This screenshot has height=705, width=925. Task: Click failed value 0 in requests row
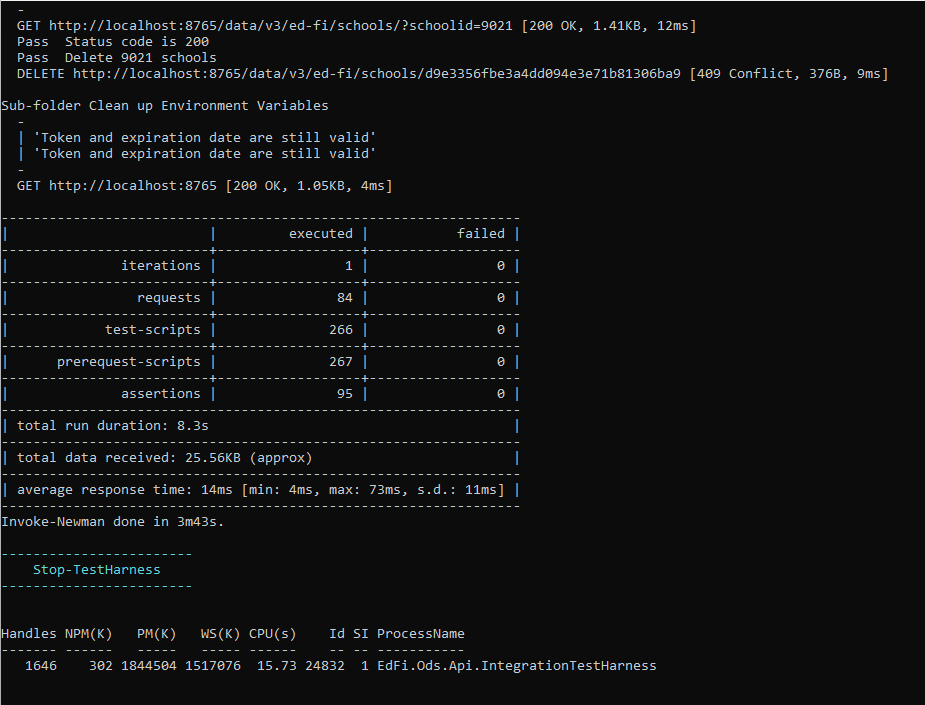501,298
